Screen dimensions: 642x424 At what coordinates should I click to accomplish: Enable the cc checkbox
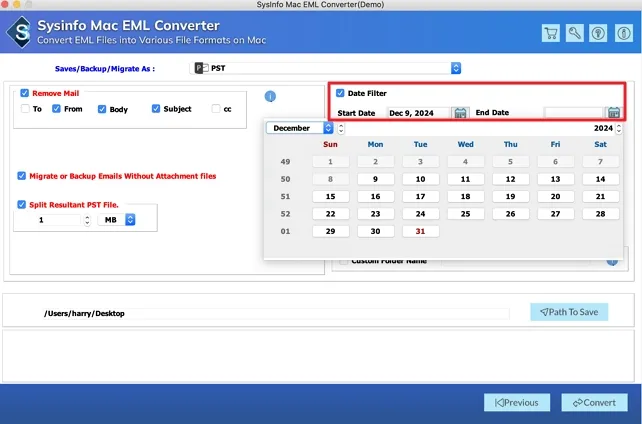pos(216,109)
